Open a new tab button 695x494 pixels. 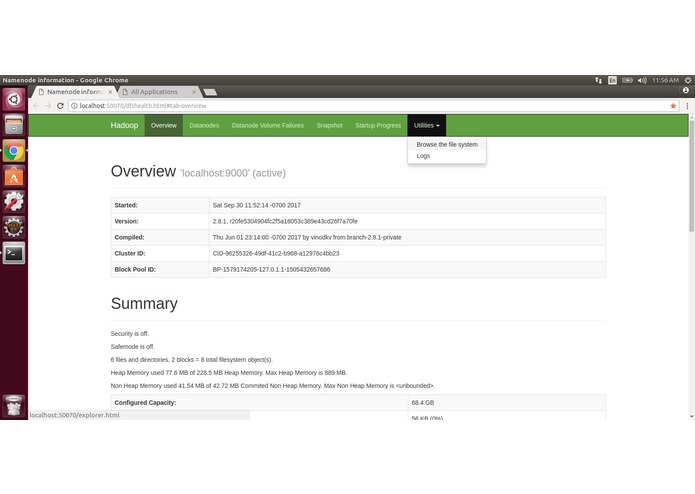(x=210, y=92)
